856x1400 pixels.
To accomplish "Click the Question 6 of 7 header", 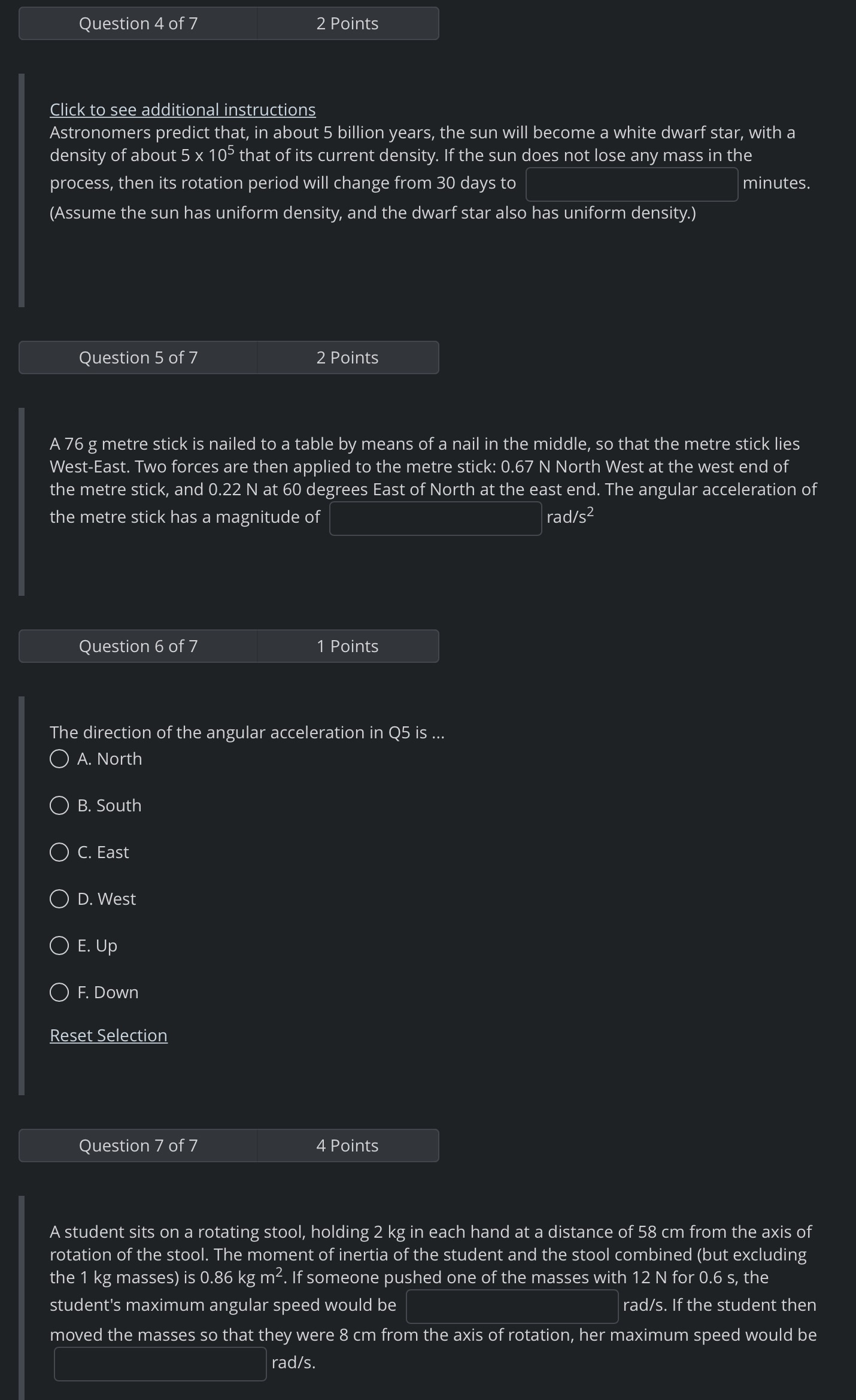I will pos(138,646).
